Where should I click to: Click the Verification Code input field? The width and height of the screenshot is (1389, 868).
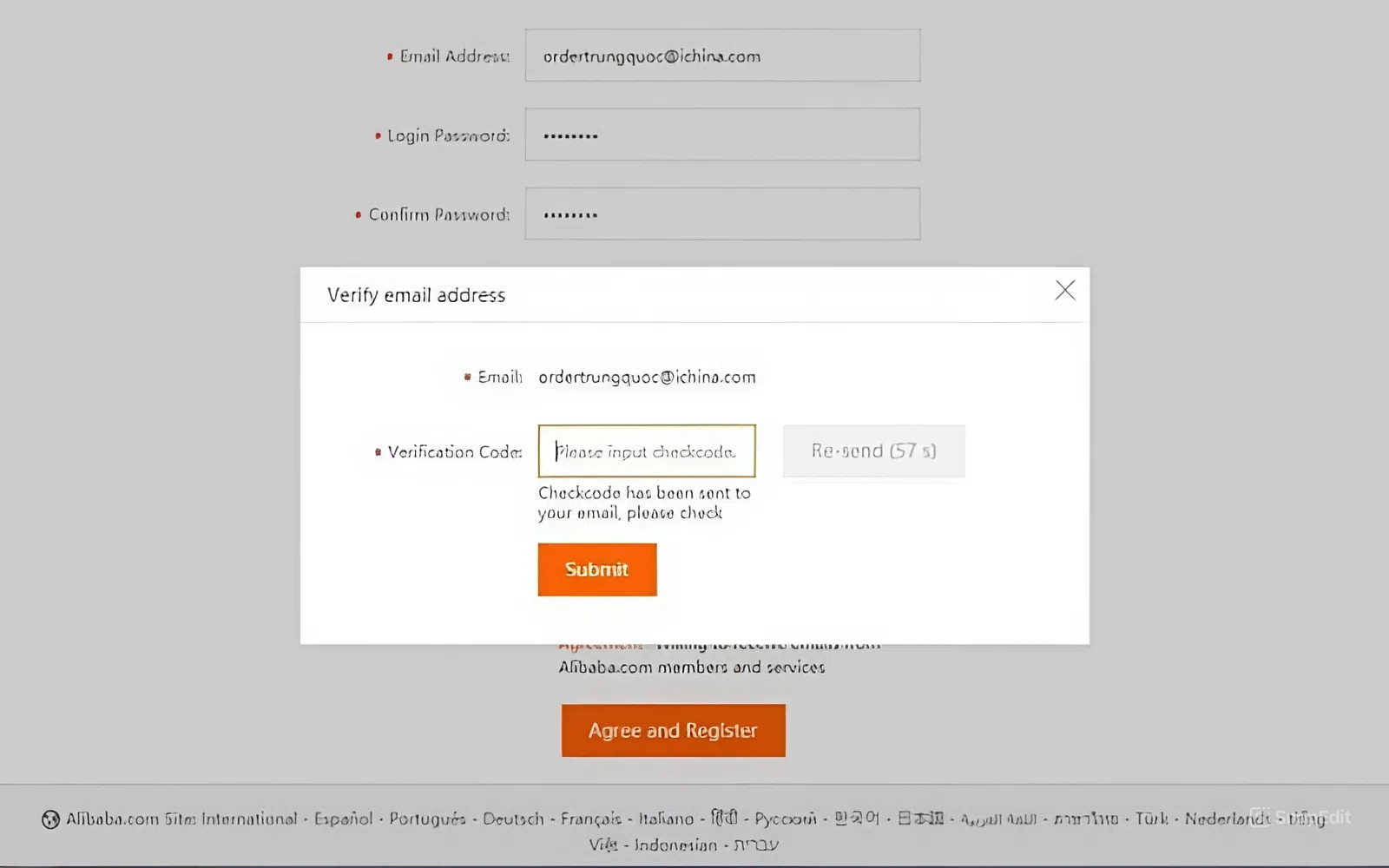click(647, 451)
